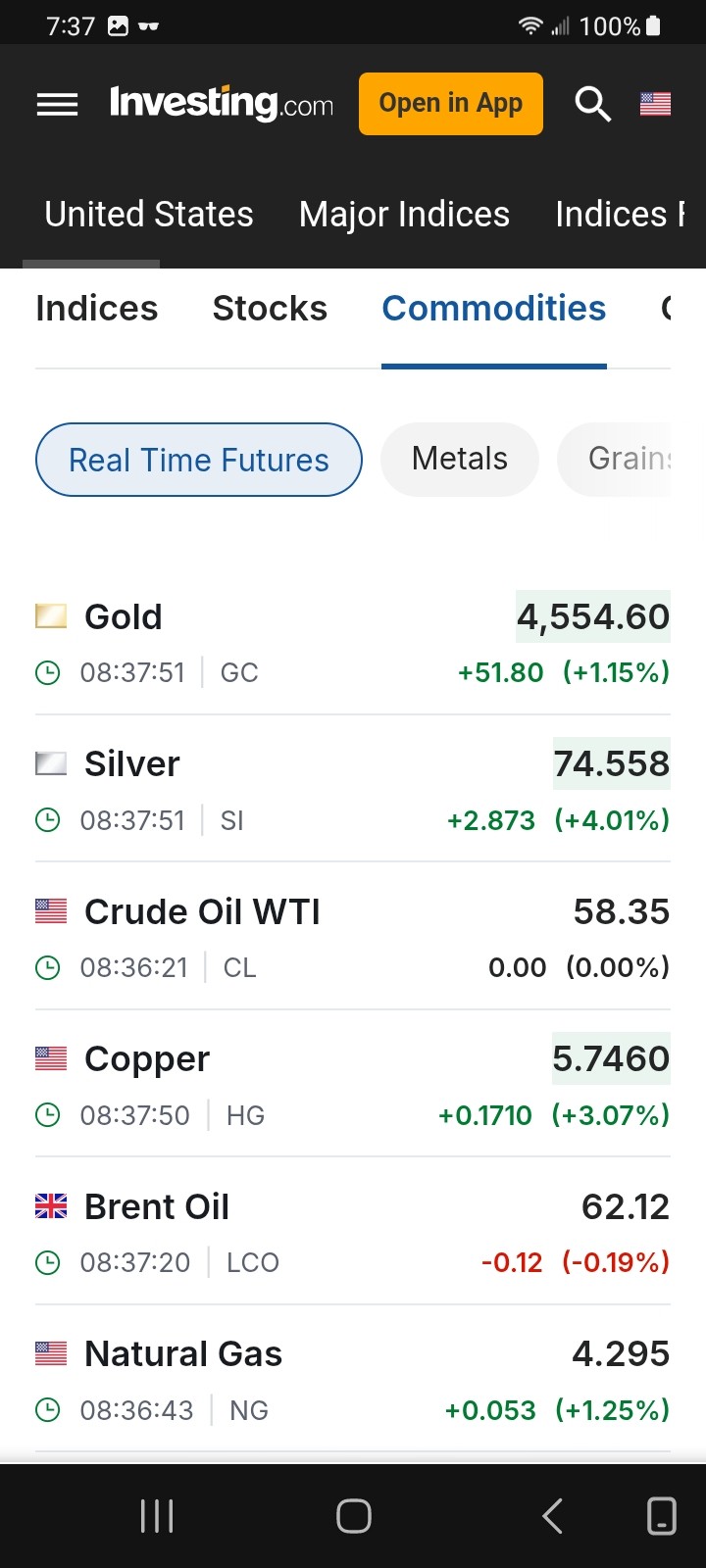Open the Natural Gas quote
The image size is (706, 1568).
point(183,1354)
